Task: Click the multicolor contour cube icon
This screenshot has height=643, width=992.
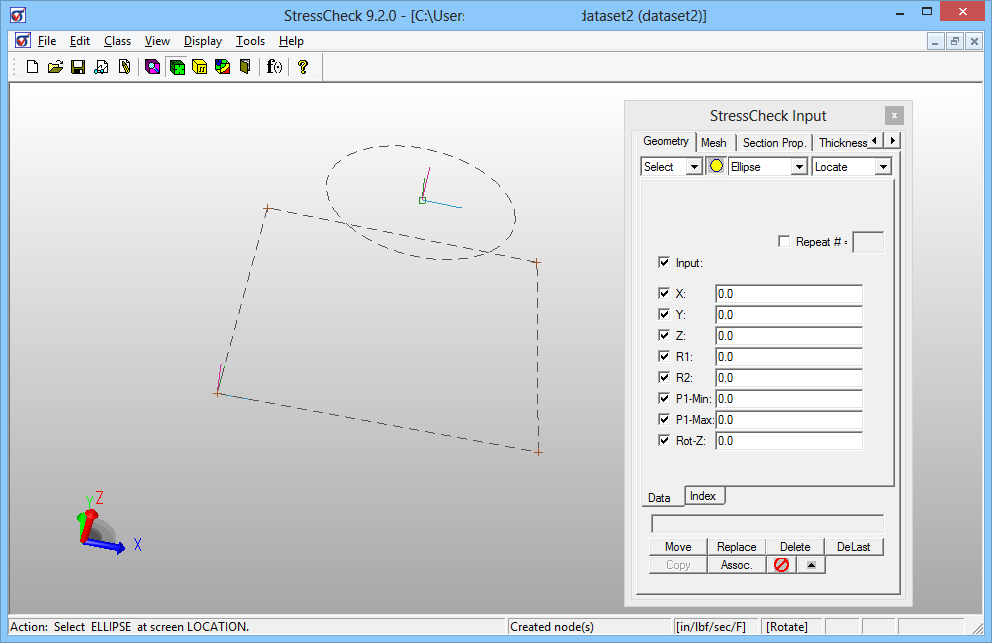Action: [222, 67]
